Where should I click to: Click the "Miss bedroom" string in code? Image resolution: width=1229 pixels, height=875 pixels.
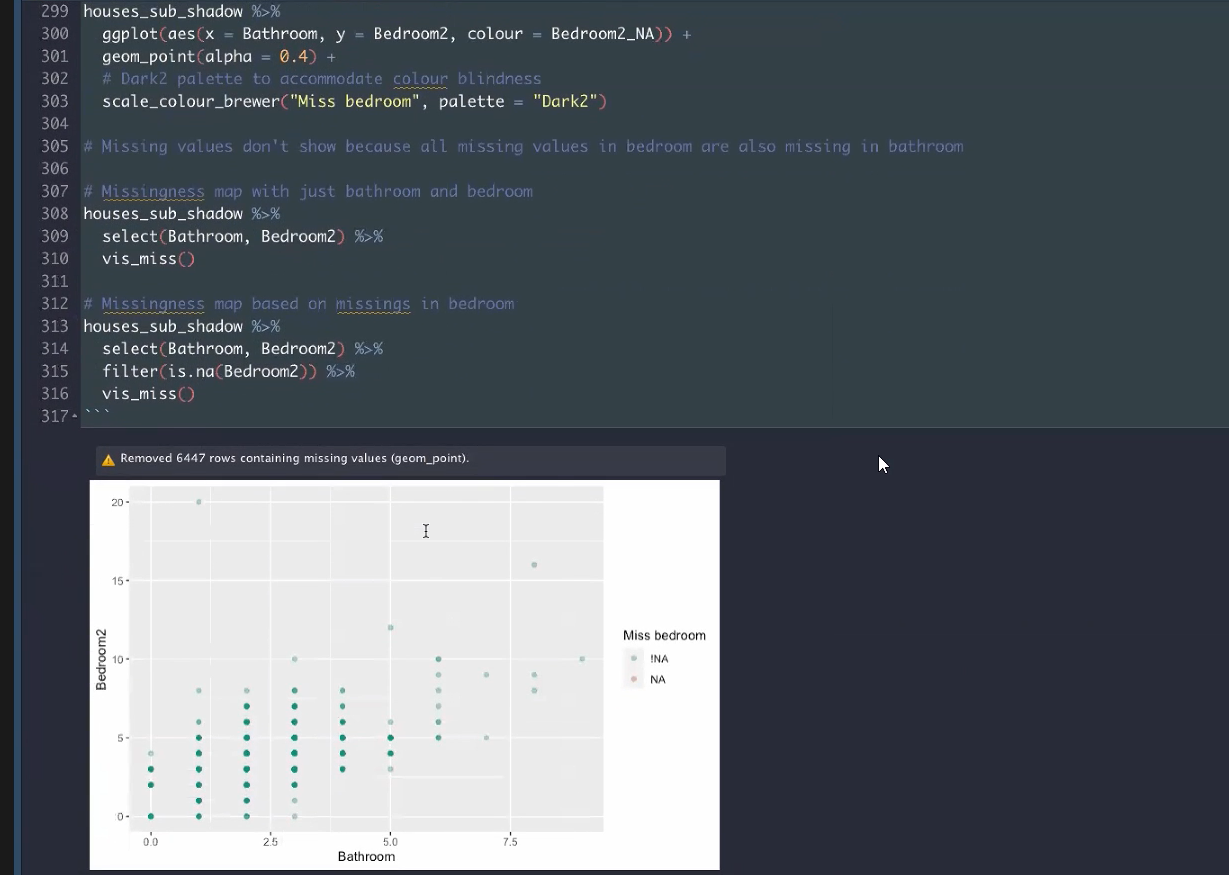coord(354,101)
